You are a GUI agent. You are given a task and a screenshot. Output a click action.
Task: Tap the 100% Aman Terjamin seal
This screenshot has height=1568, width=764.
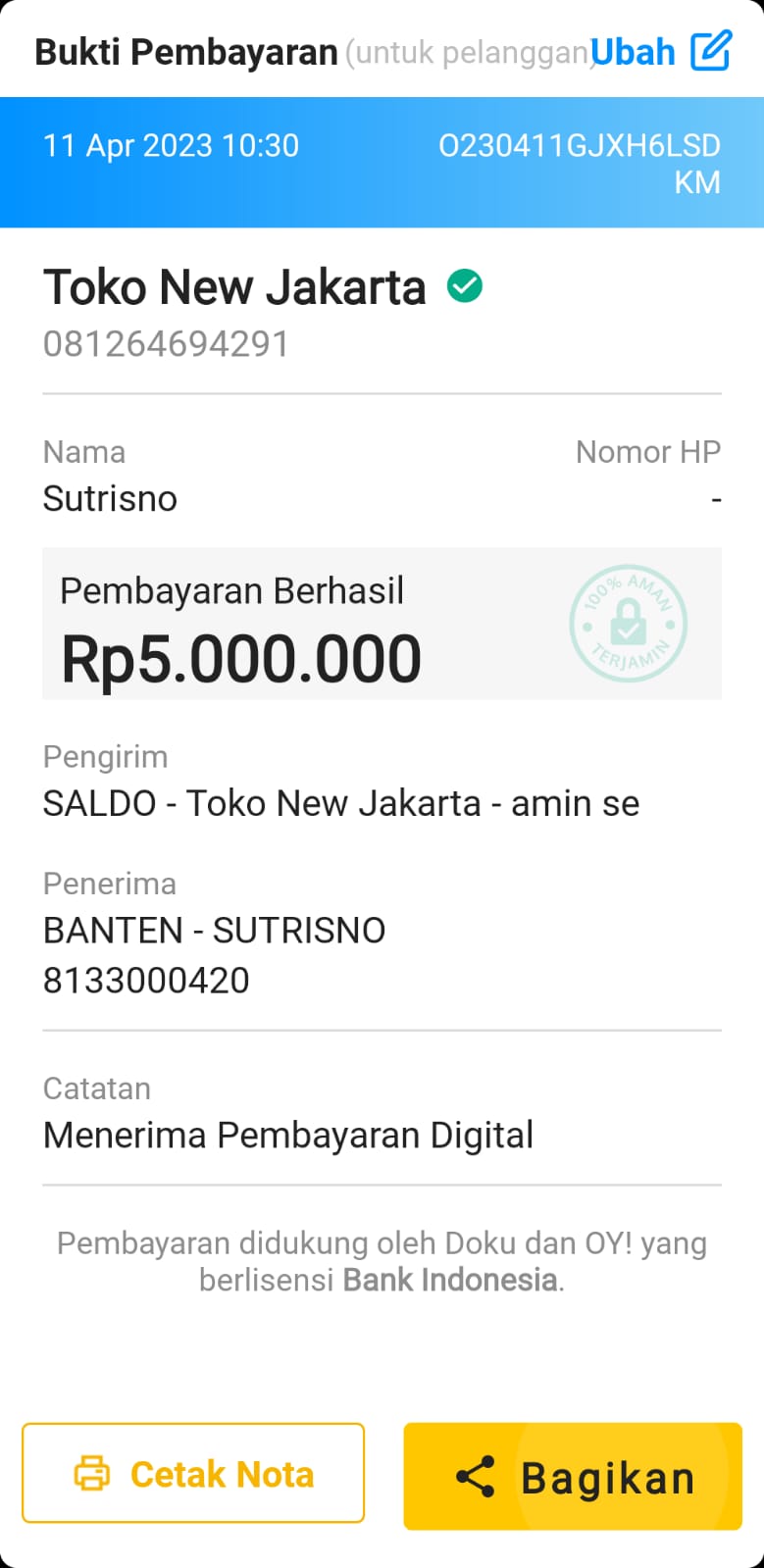pos(629,624)
